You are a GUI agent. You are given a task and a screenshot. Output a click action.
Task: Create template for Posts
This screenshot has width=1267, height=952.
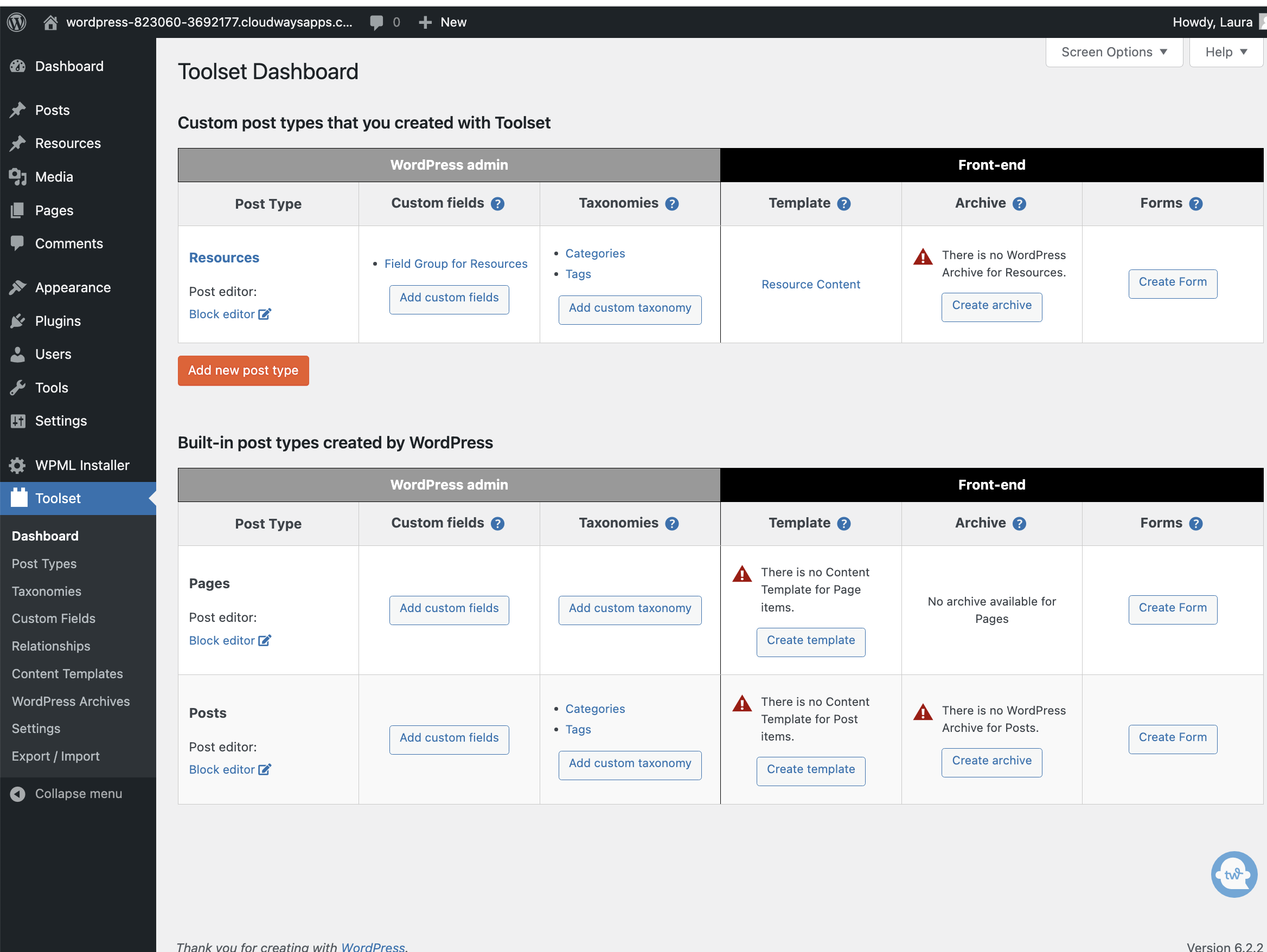[810, 770]
